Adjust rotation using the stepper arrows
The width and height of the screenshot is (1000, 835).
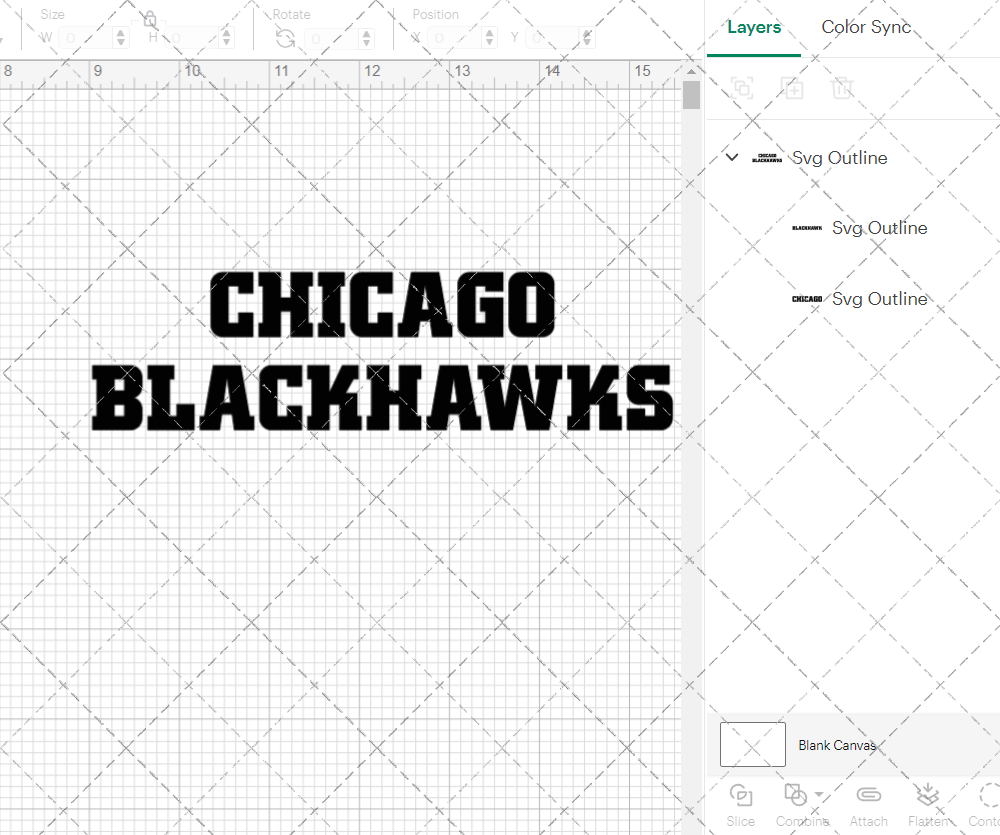366,38
